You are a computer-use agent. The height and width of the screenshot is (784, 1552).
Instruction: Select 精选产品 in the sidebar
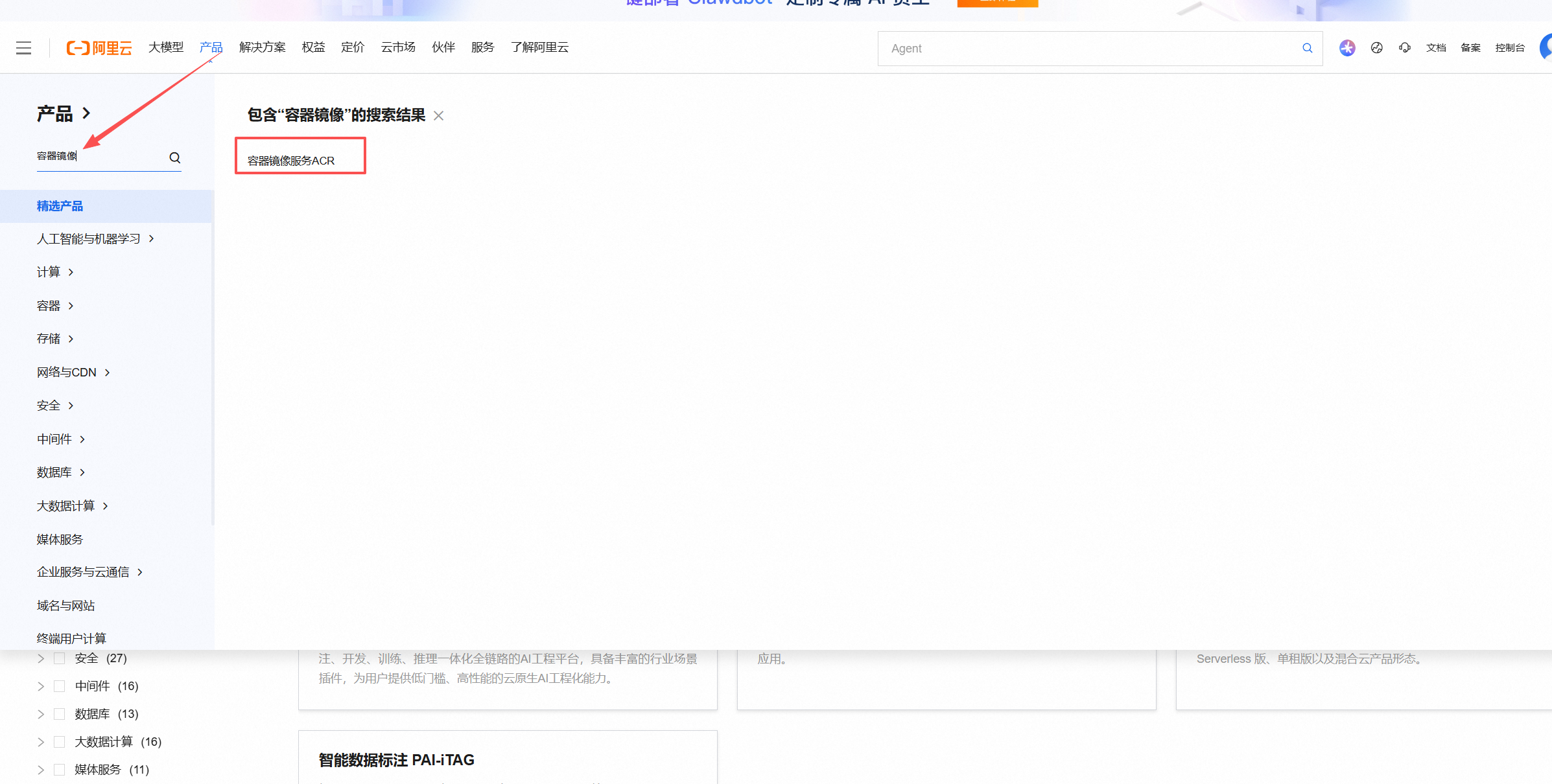click(60, 206)
